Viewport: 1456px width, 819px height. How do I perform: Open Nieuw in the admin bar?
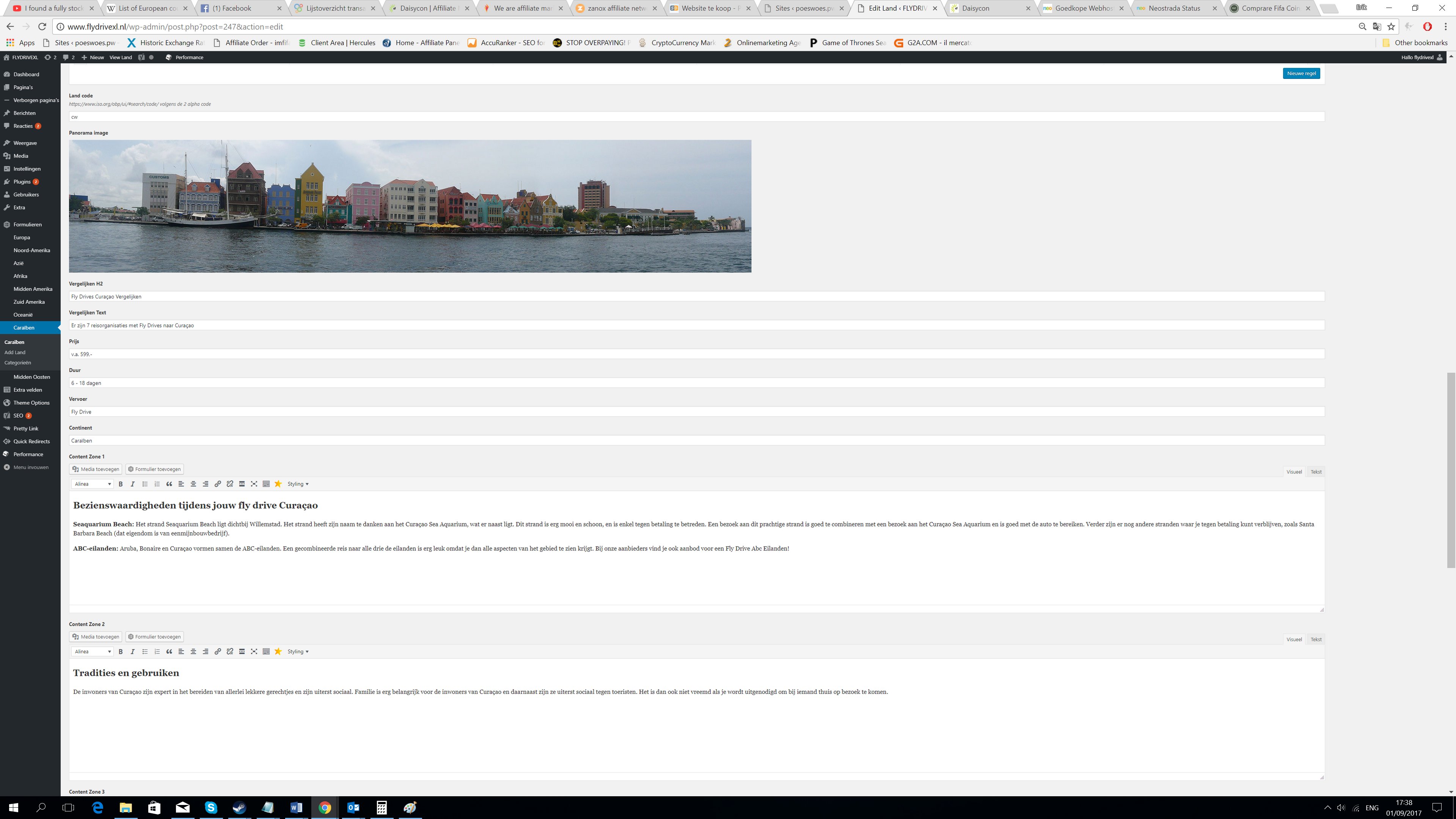93,57
